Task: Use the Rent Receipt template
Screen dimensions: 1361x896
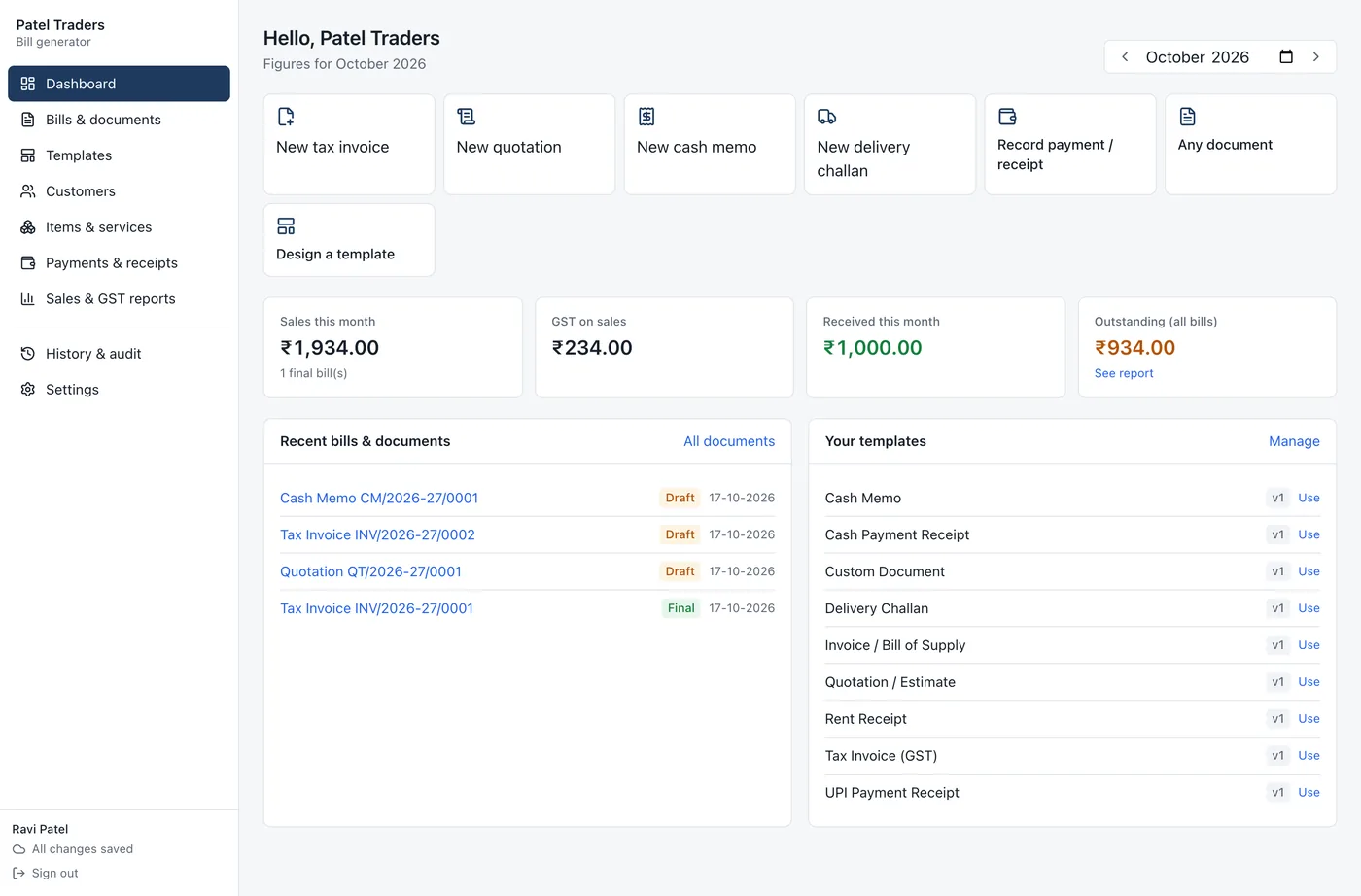Action: tap(1309, 719)
